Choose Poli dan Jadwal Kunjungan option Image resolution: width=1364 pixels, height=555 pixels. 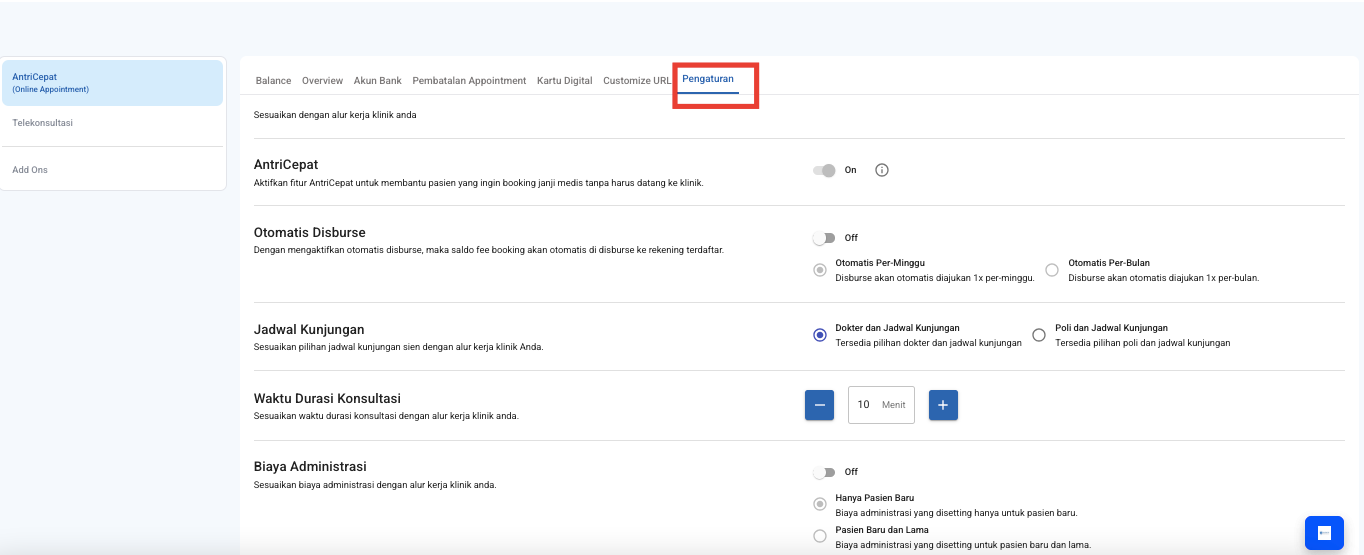click(1039, 335)
